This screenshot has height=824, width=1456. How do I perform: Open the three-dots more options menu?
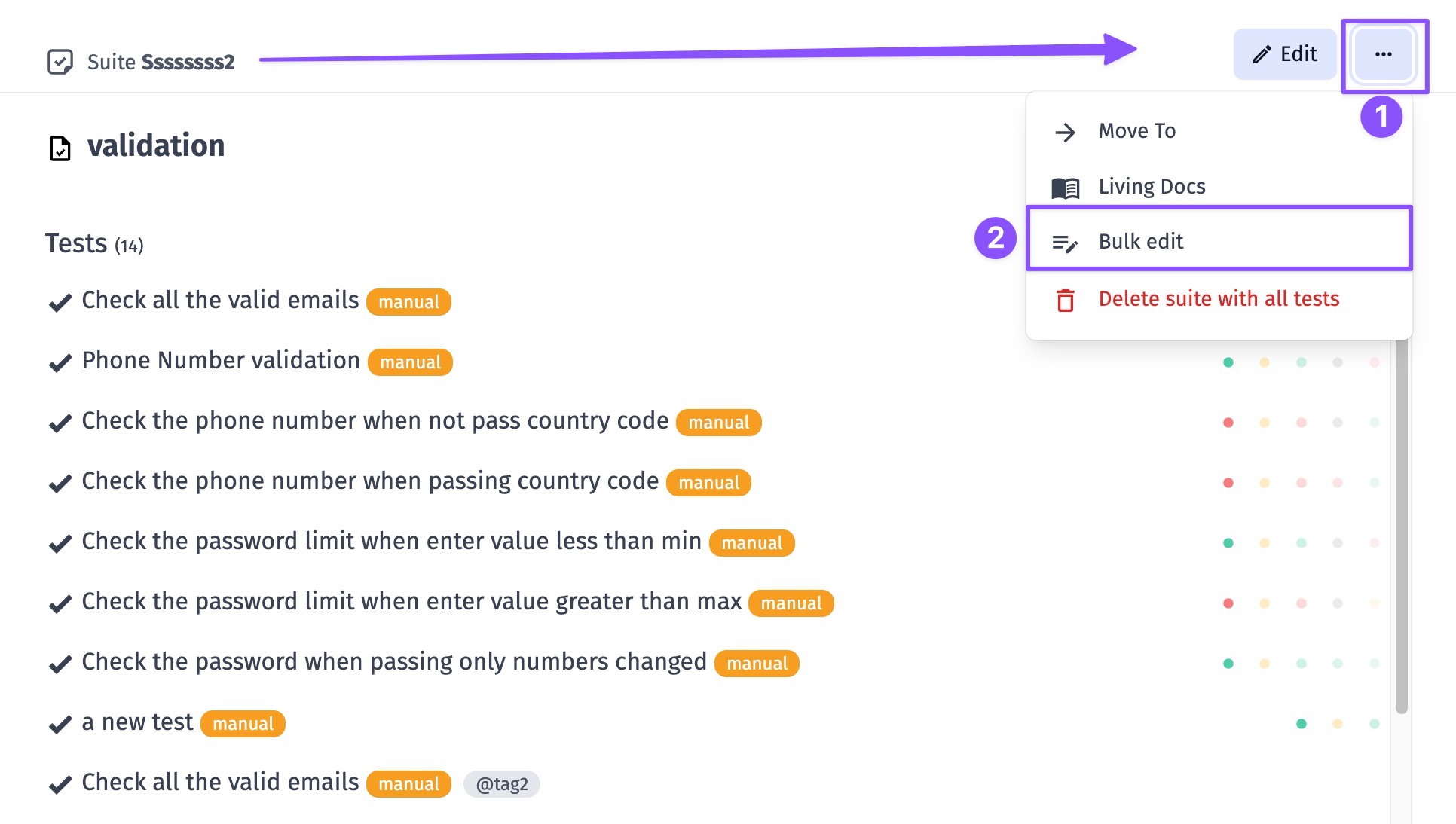pyautogui.click(x=1384, y=54)
